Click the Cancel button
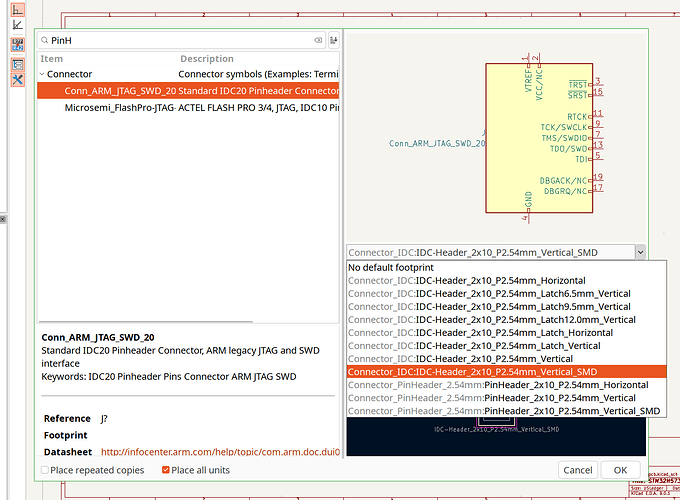Viewport: 680px width, 500px height. pyautogui.click(x=578, y=470)
